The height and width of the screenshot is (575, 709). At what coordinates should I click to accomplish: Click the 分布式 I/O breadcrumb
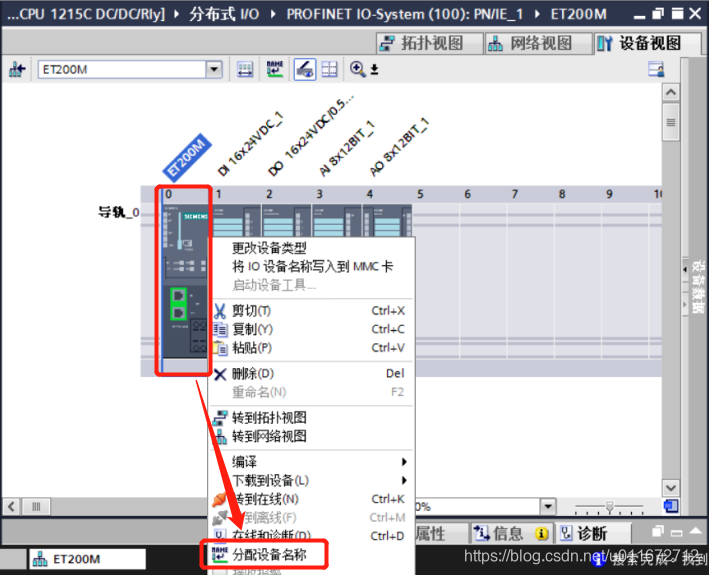[224, 14]
